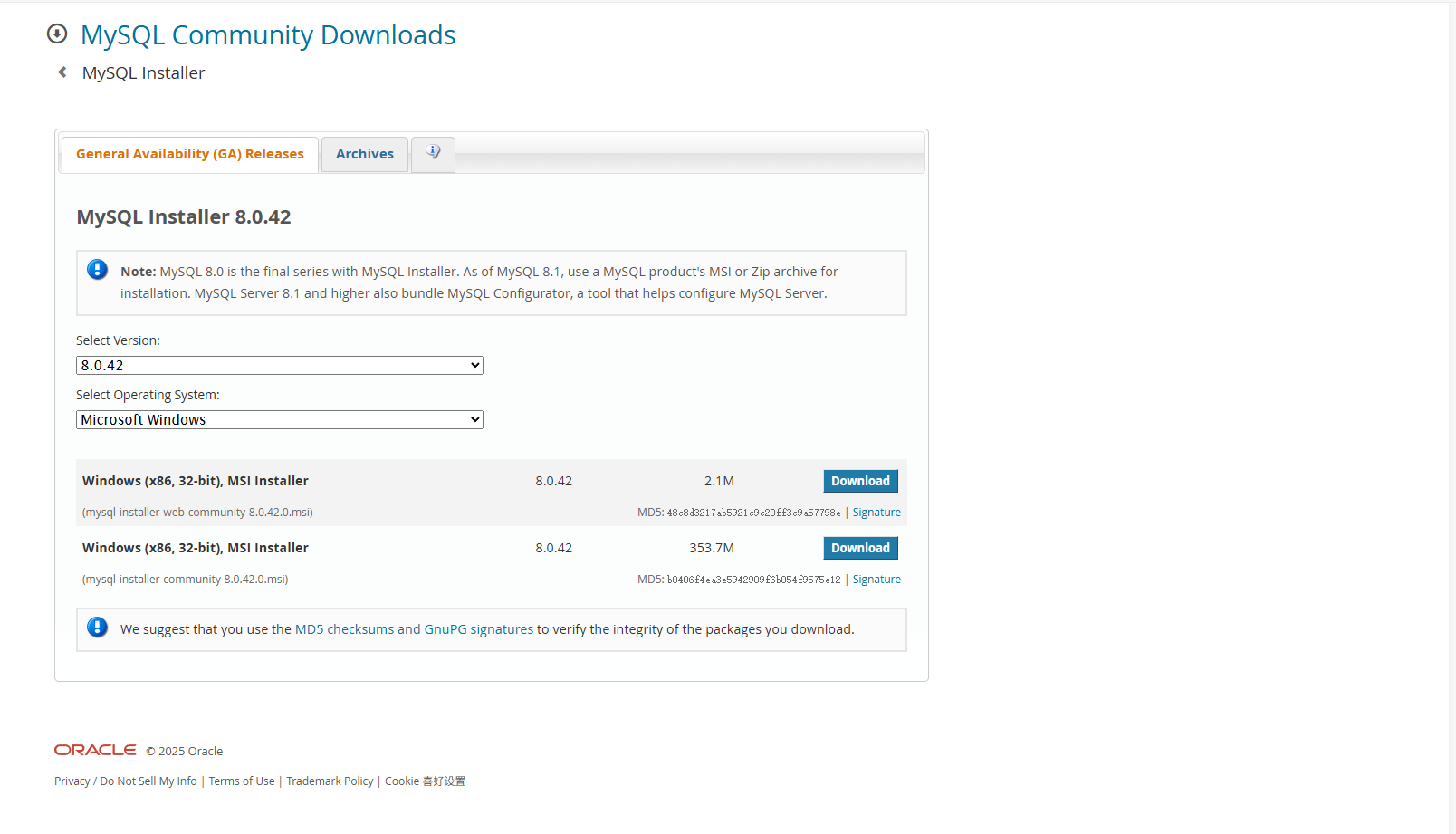Screen dimensions: 1456x834
Task: Open MySQL Community Downloads heading link
Action: click(268, 34)
